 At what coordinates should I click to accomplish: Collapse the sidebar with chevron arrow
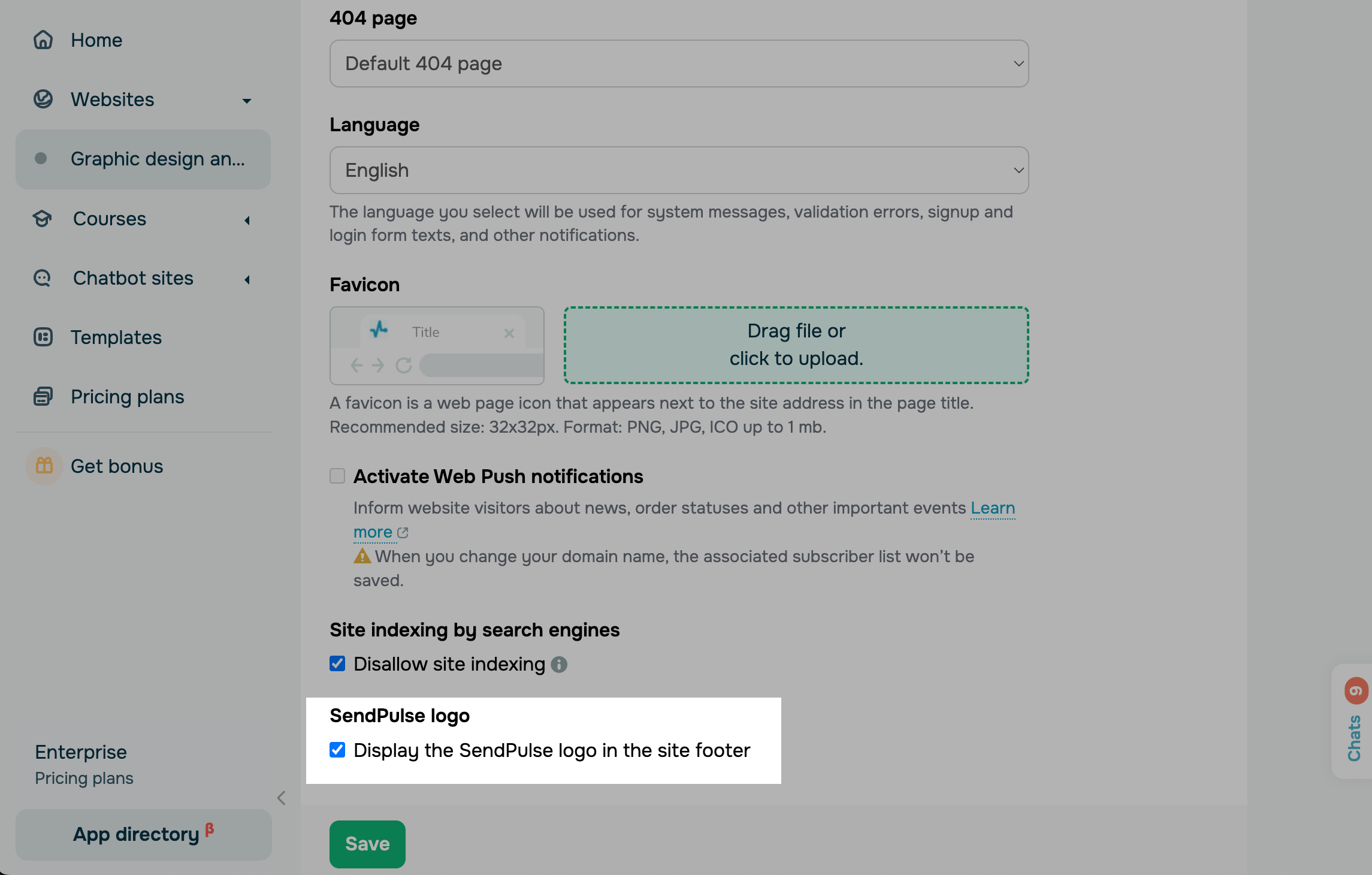(x=282, y=798)
